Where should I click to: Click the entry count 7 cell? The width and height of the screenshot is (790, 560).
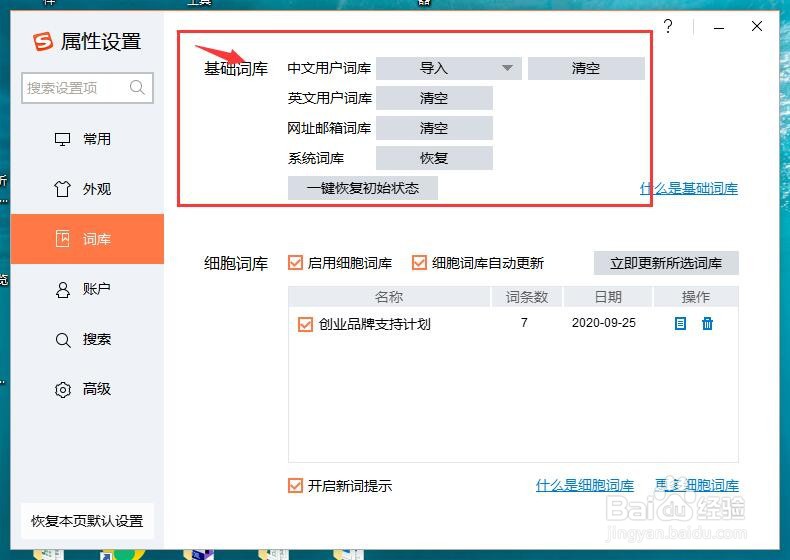pyautogui.click(x=524, y=323)
